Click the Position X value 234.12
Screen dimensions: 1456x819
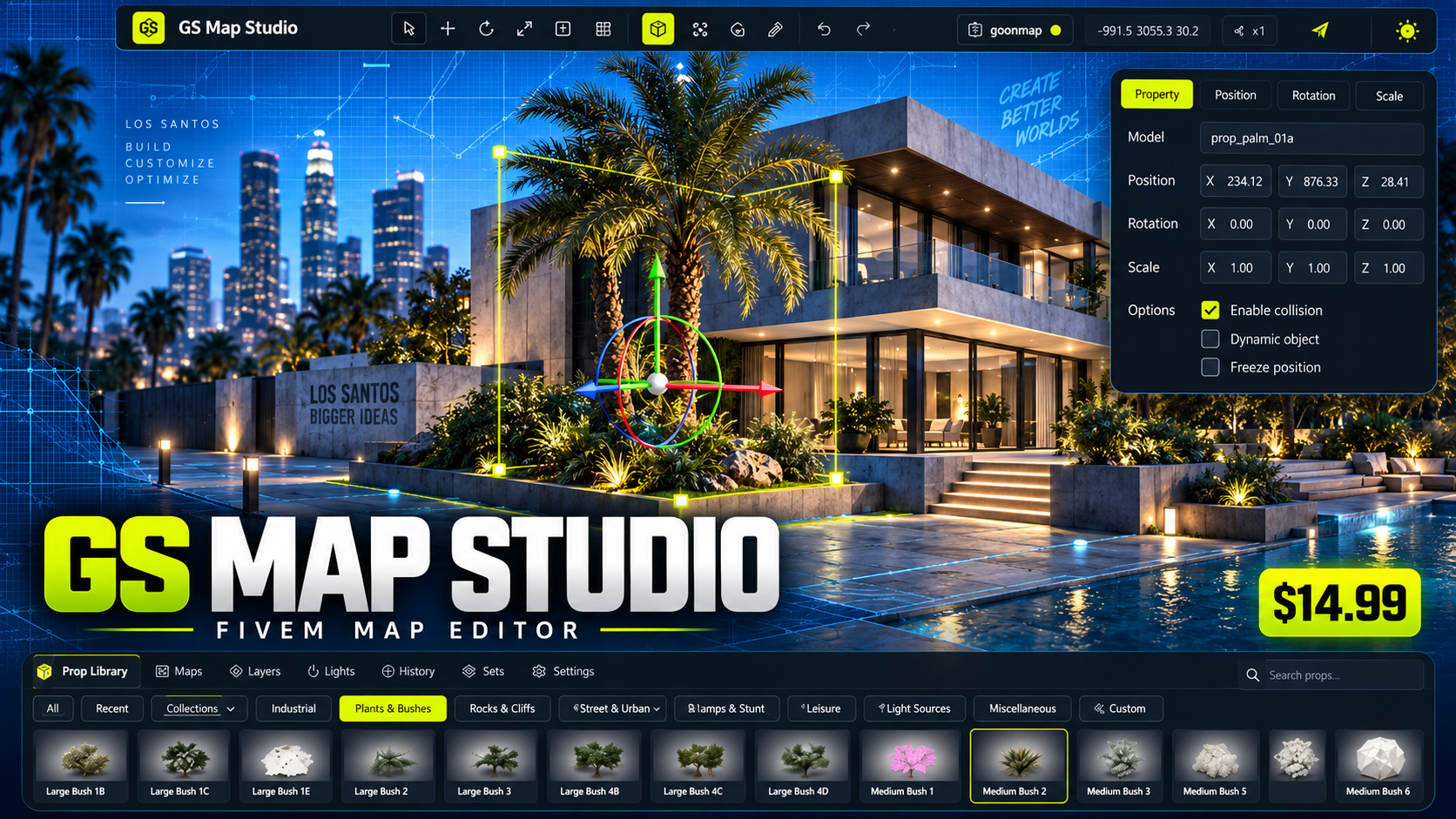point(1236,181)
